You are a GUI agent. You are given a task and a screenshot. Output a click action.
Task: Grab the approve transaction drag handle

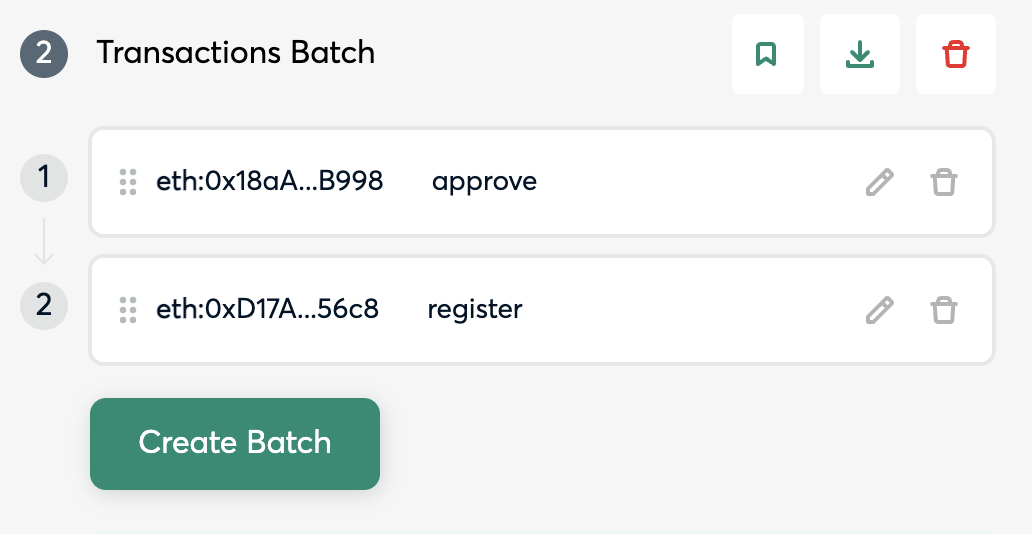coord(128,182)
